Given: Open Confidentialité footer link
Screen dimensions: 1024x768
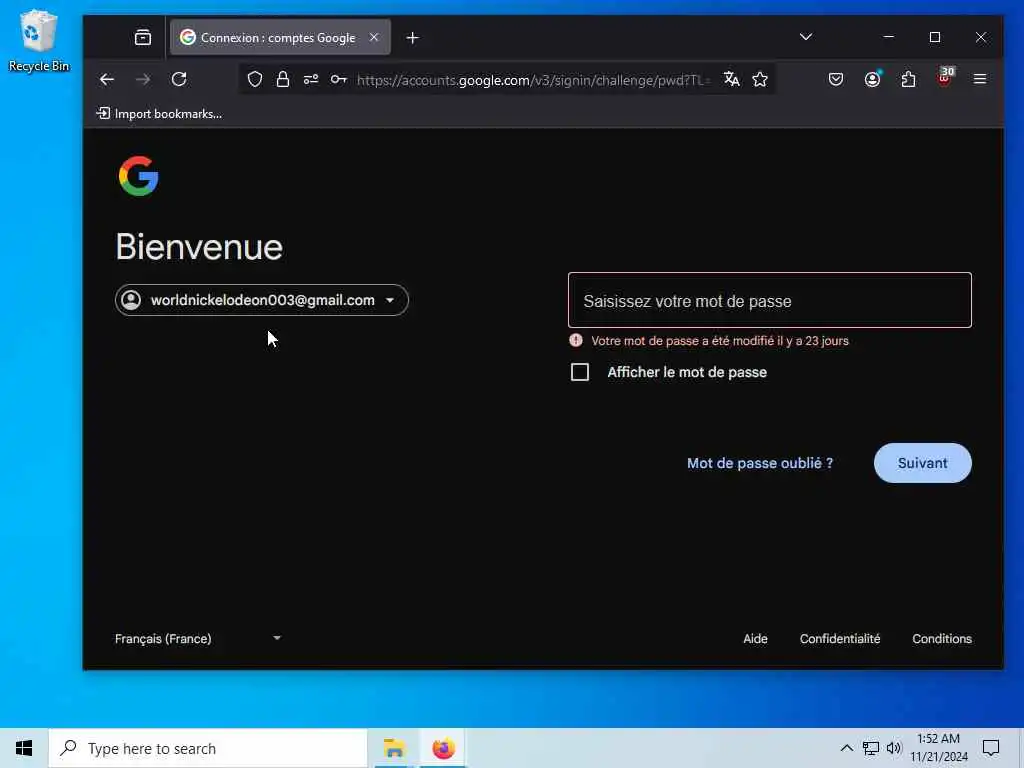Looking at the screenshot, I should point(840,639).
